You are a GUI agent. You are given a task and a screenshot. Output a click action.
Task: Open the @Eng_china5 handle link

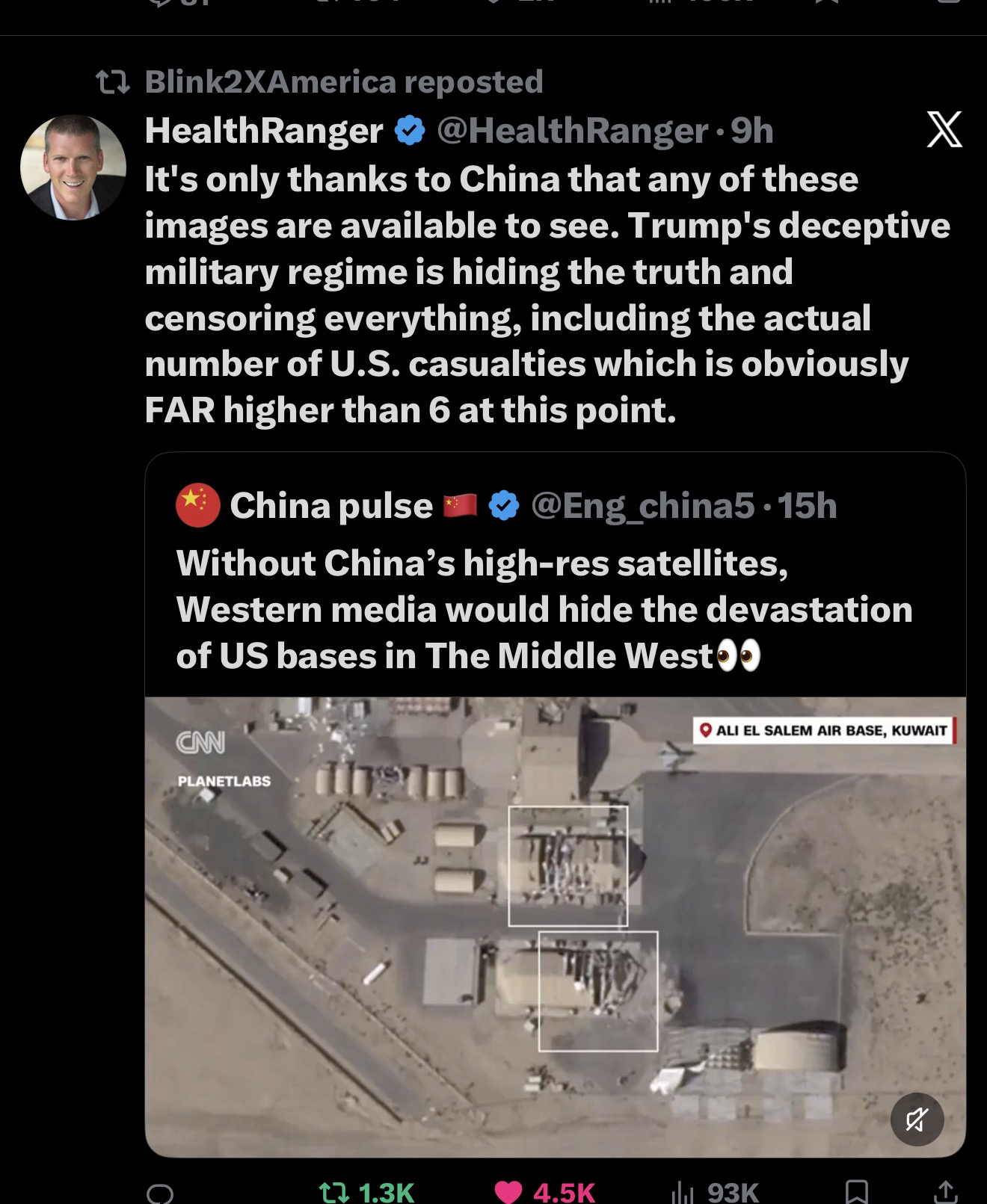pyautogui.click(x=643, y=506)
